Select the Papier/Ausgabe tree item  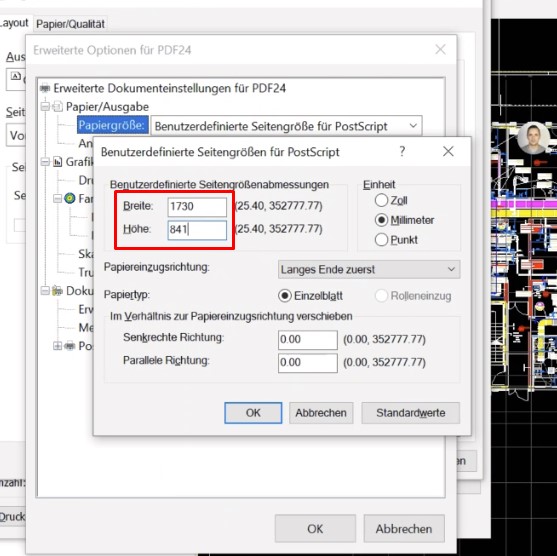tap(107, 107)
